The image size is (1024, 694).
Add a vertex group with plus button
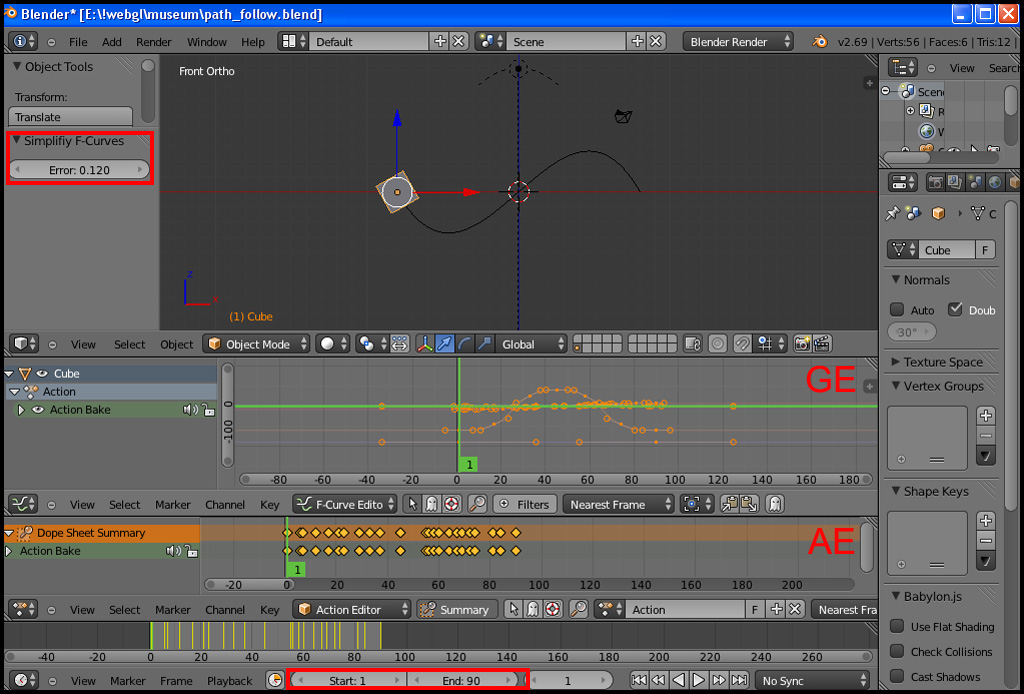coord(985,415)
